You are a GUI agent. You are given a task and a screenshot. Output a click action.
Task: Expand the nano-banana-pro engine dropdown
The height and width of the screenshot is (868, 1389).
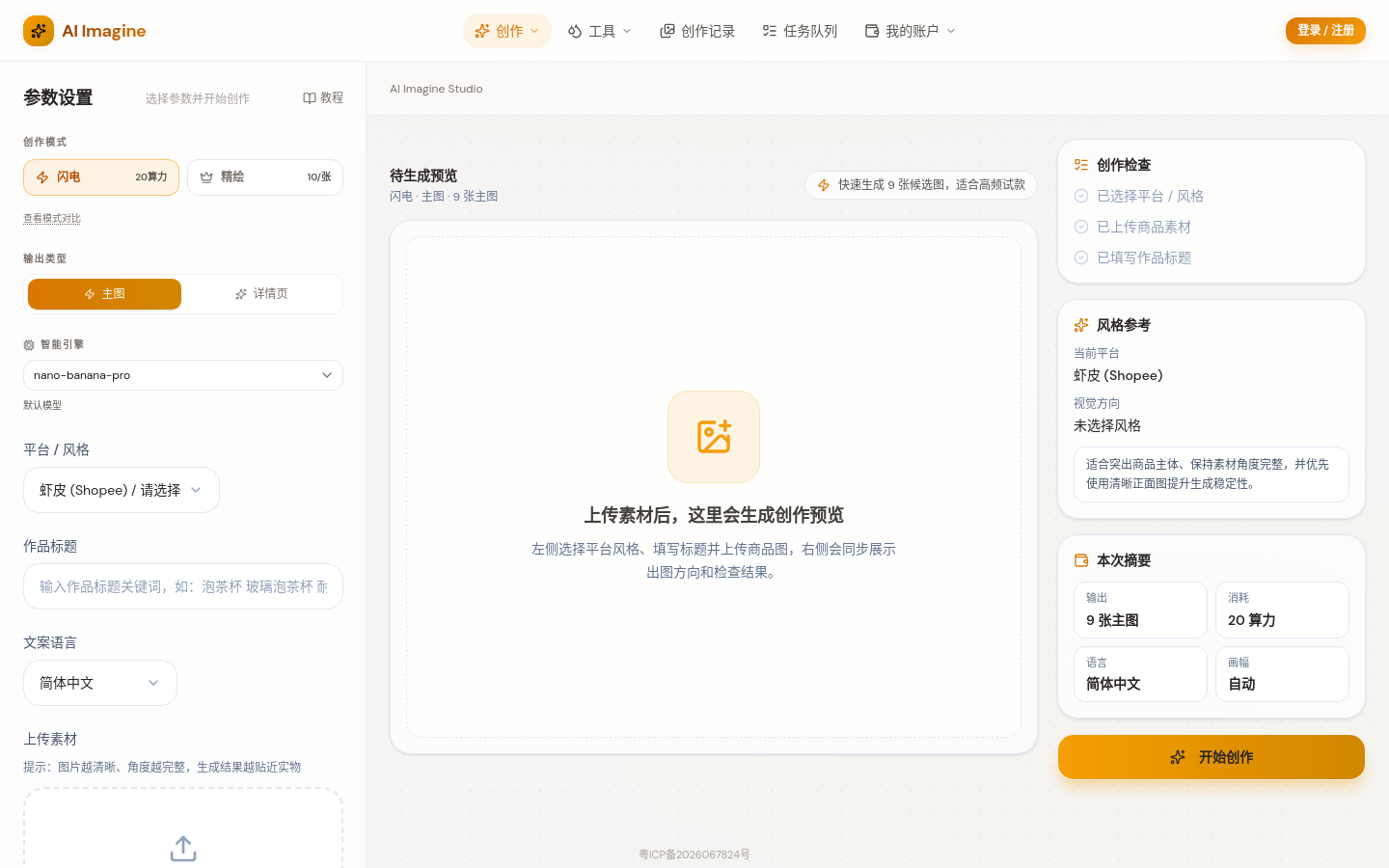[183, 375]
